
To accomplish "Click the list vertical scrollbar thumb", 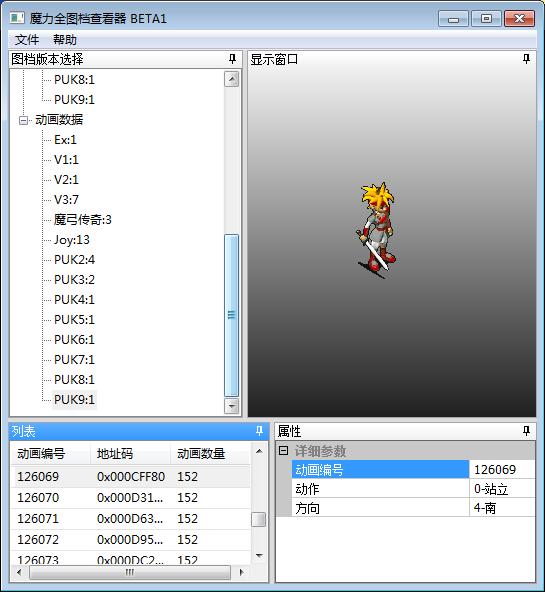I will coord(259,519).
